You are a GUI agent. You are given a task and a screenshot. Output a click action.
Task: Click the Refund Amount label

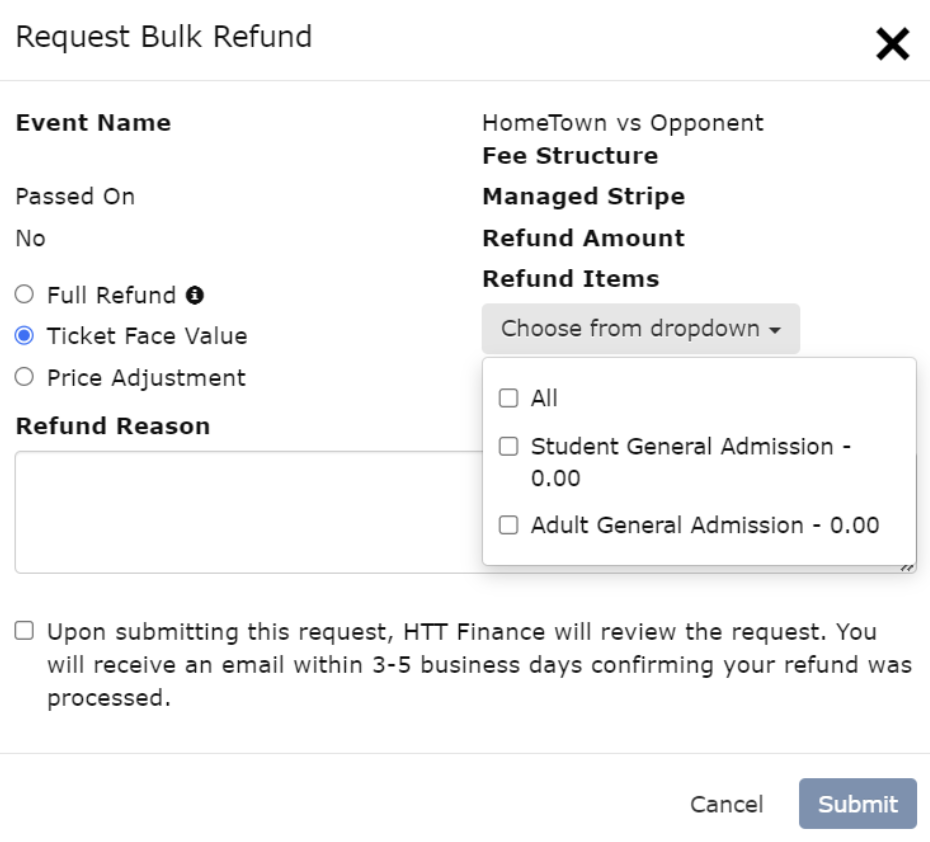click(583, 238)
